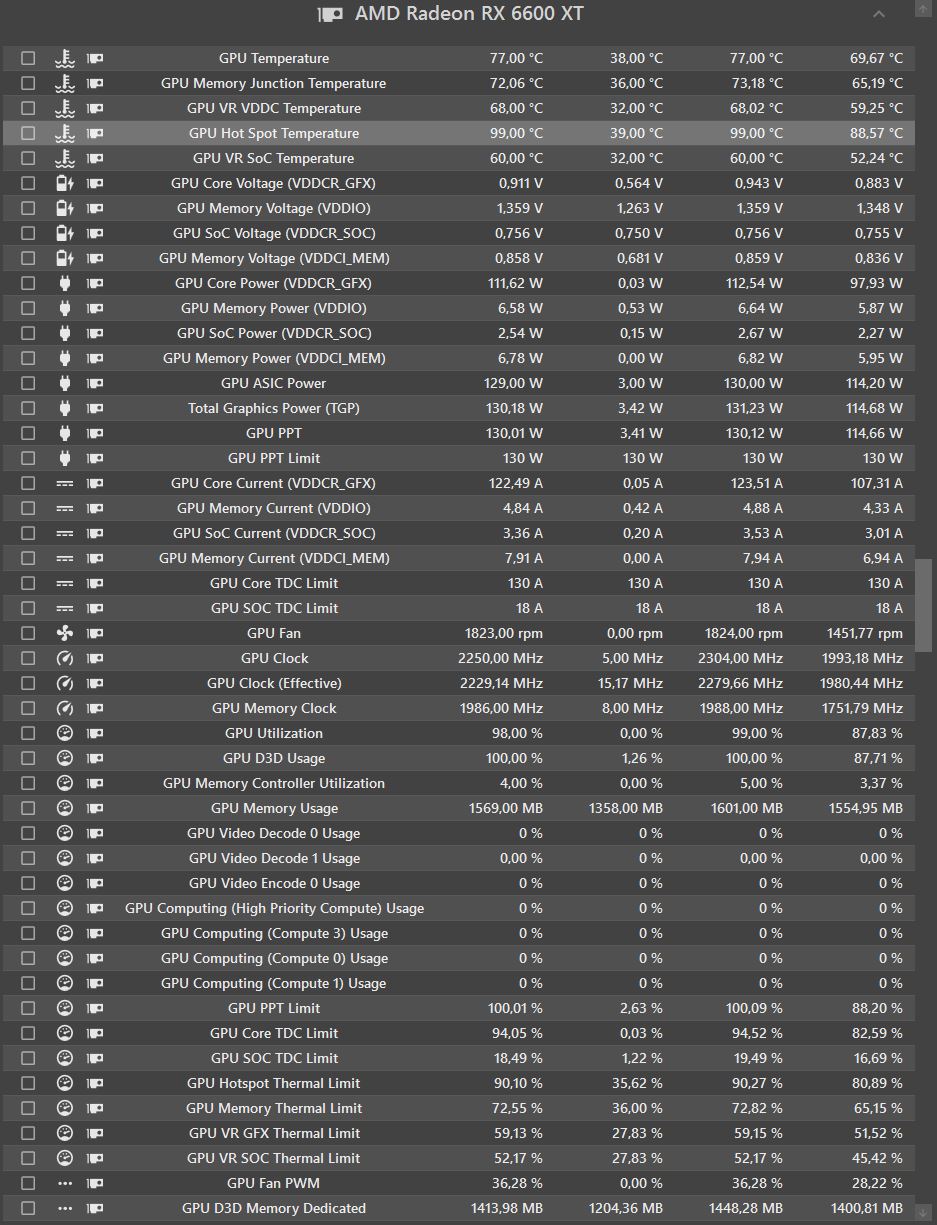Select the GPU Memory Junction Temperature label

[x=274, y=83]
